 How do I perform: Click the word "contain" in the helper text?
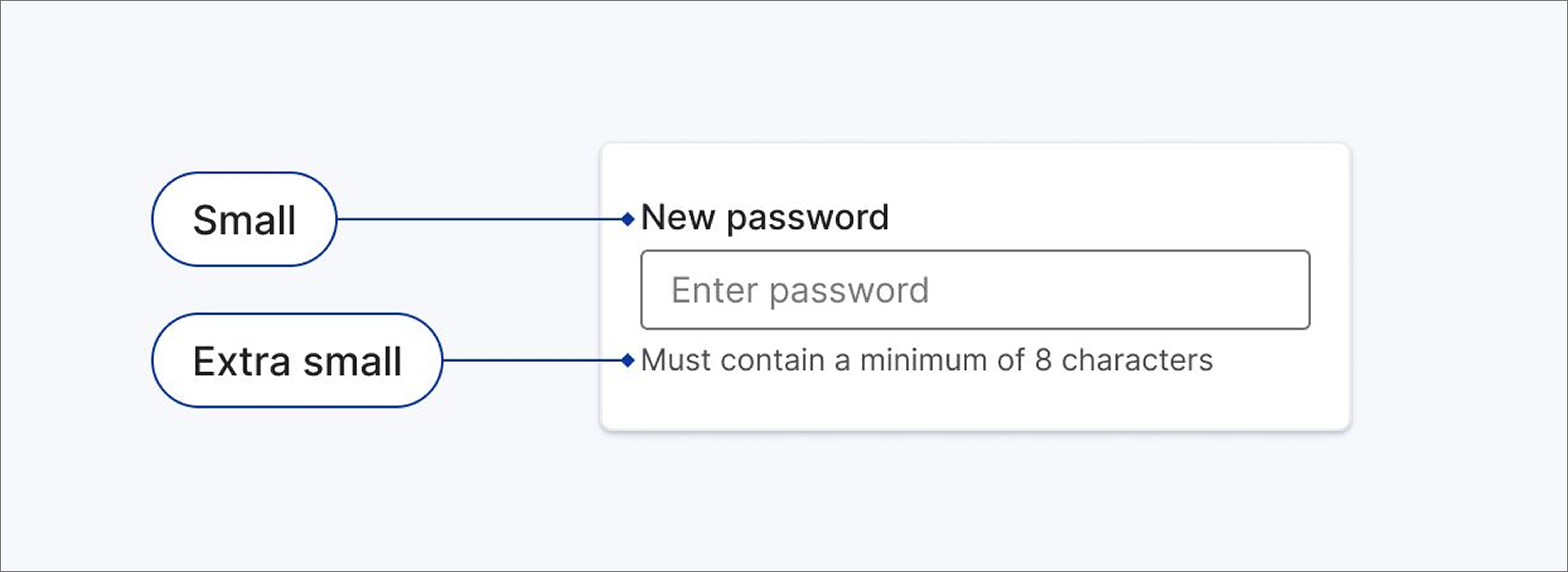pyautogui.click(x=772, y=360)
